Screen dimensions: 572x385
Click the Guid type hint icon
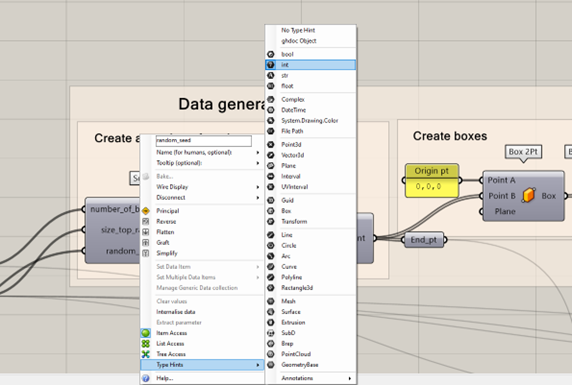(271, 200)
